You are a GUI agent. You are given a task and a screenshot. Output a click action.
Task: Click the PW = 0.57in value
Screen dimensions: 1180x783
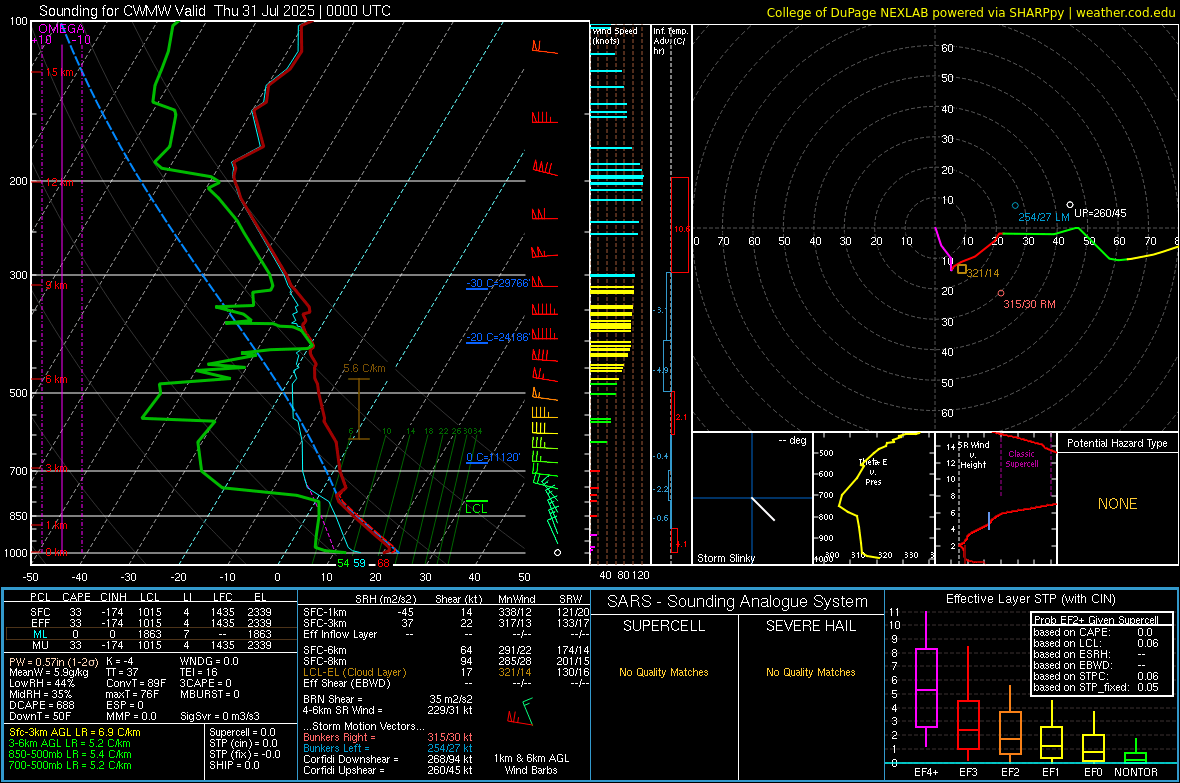[53, 662]
